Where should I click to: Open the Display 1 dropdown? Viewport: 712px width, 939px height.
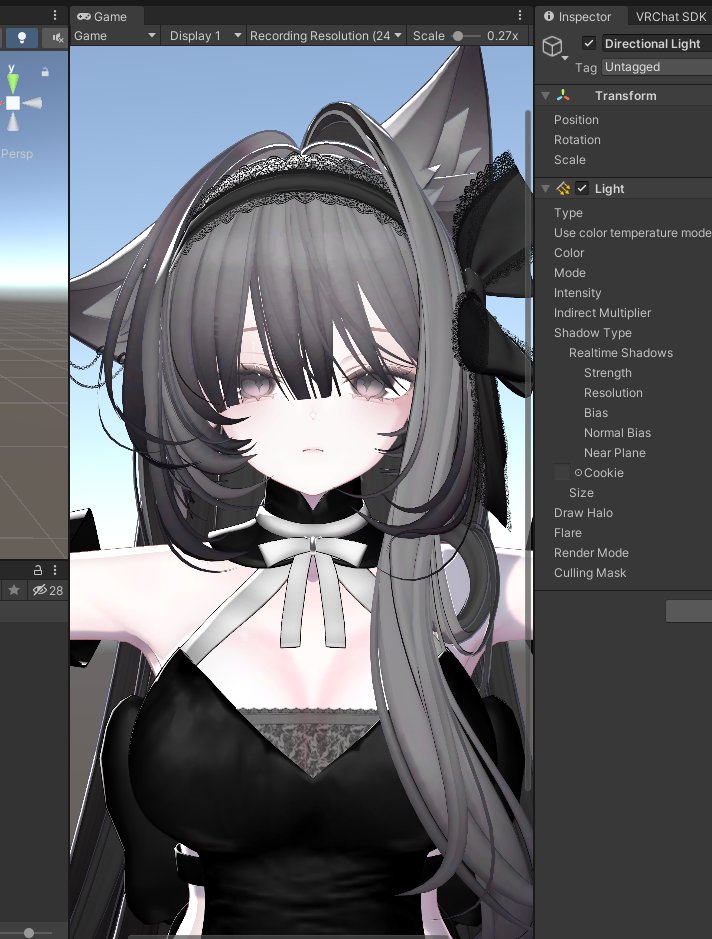(x=204, y=36)
